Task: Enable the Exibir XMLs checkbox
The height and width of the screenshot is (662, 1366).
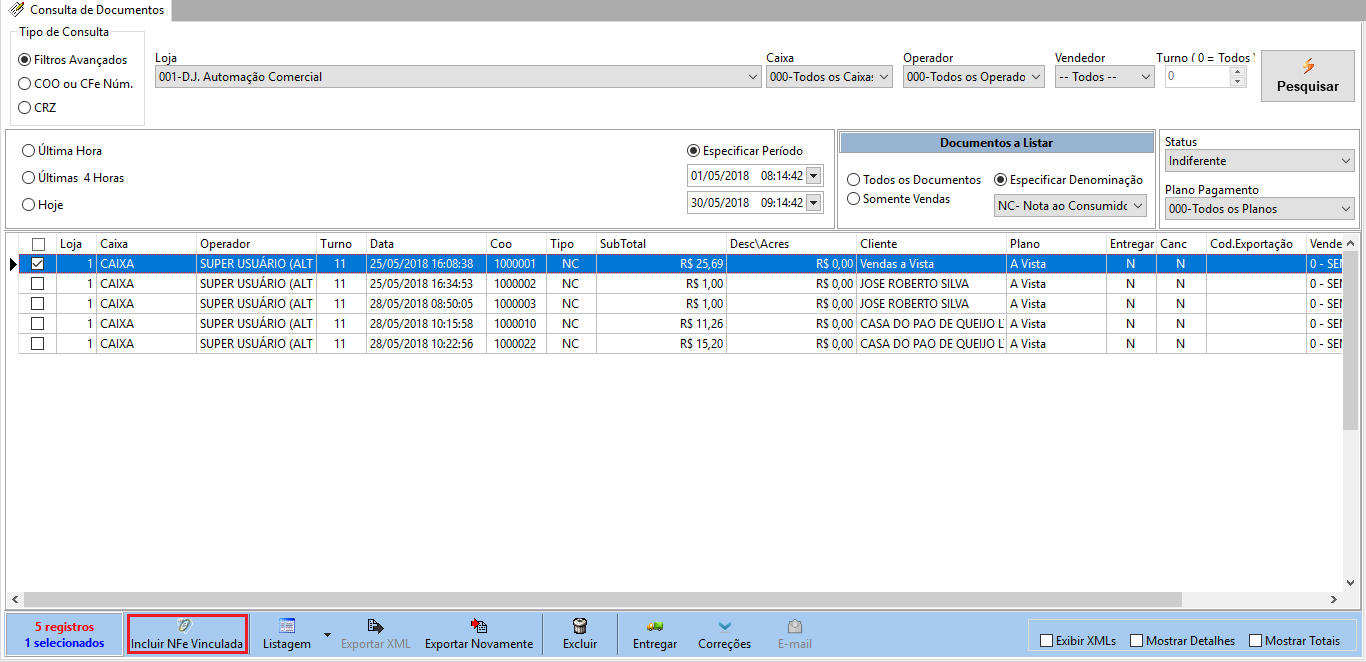Action: click(x=1047, y=641)
